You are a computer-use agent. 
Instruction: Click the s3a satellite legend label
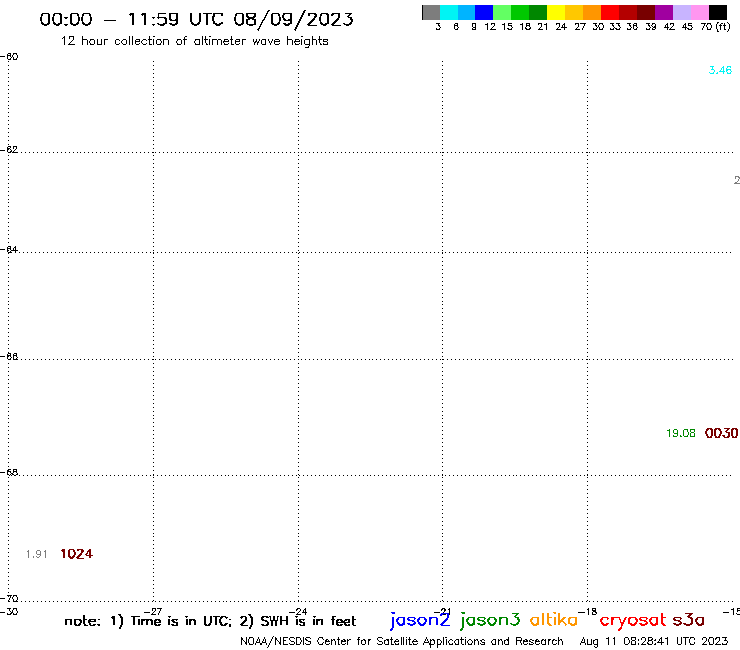(689, 620)
